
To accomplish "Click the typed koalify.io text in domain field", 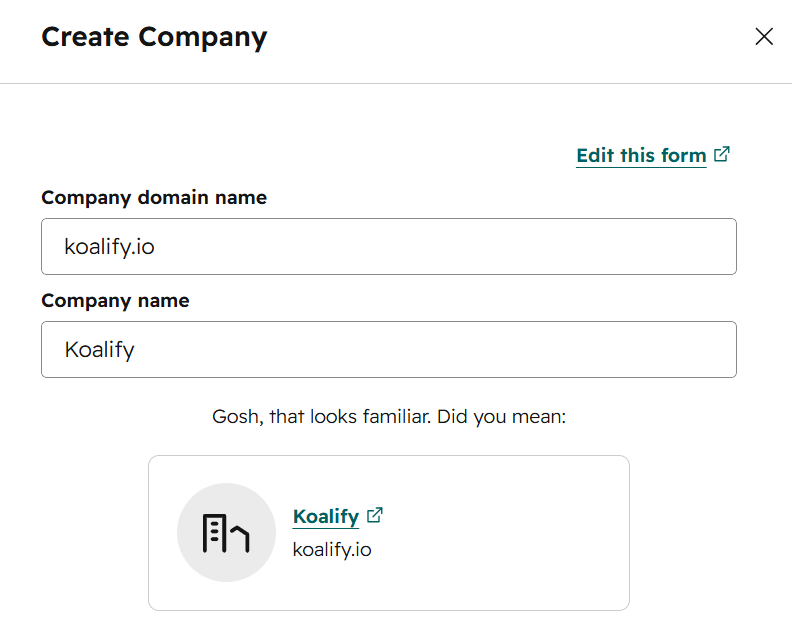I will [109, 246].
